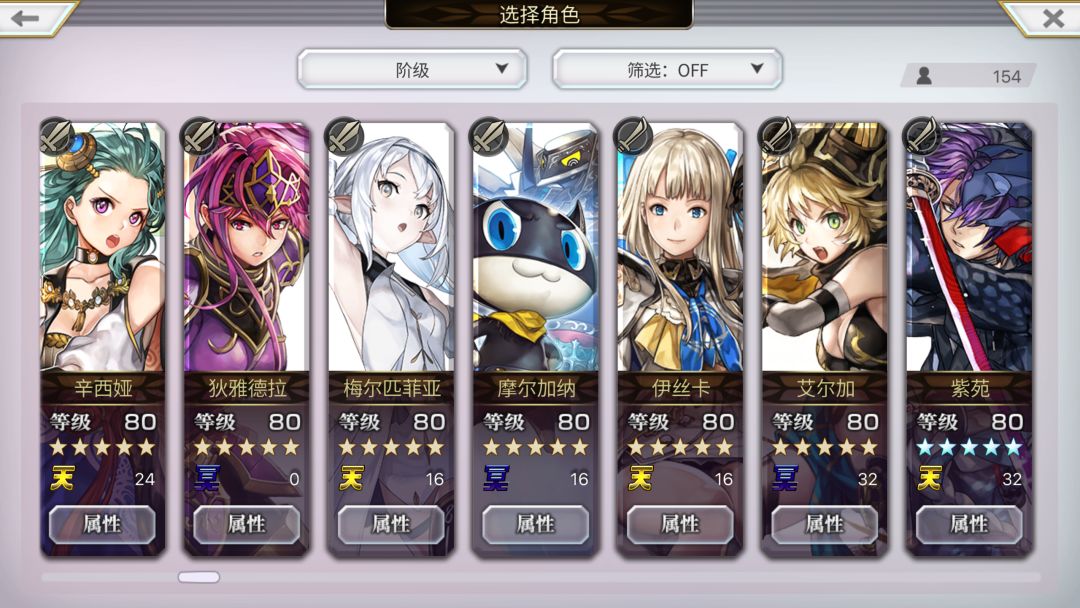The image size is (1080, 608).
Task: Open the 筛选: OFF filter dropdown
Action: 667,70
